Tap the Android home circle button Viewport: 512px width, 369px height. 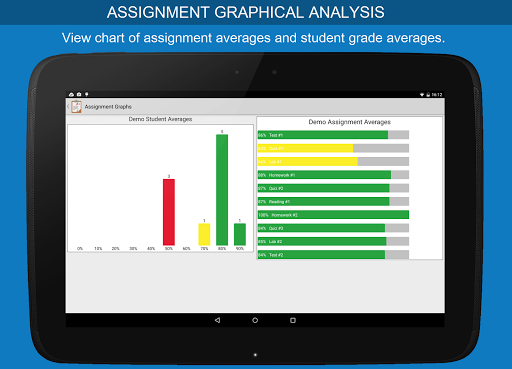coord(255,320)
